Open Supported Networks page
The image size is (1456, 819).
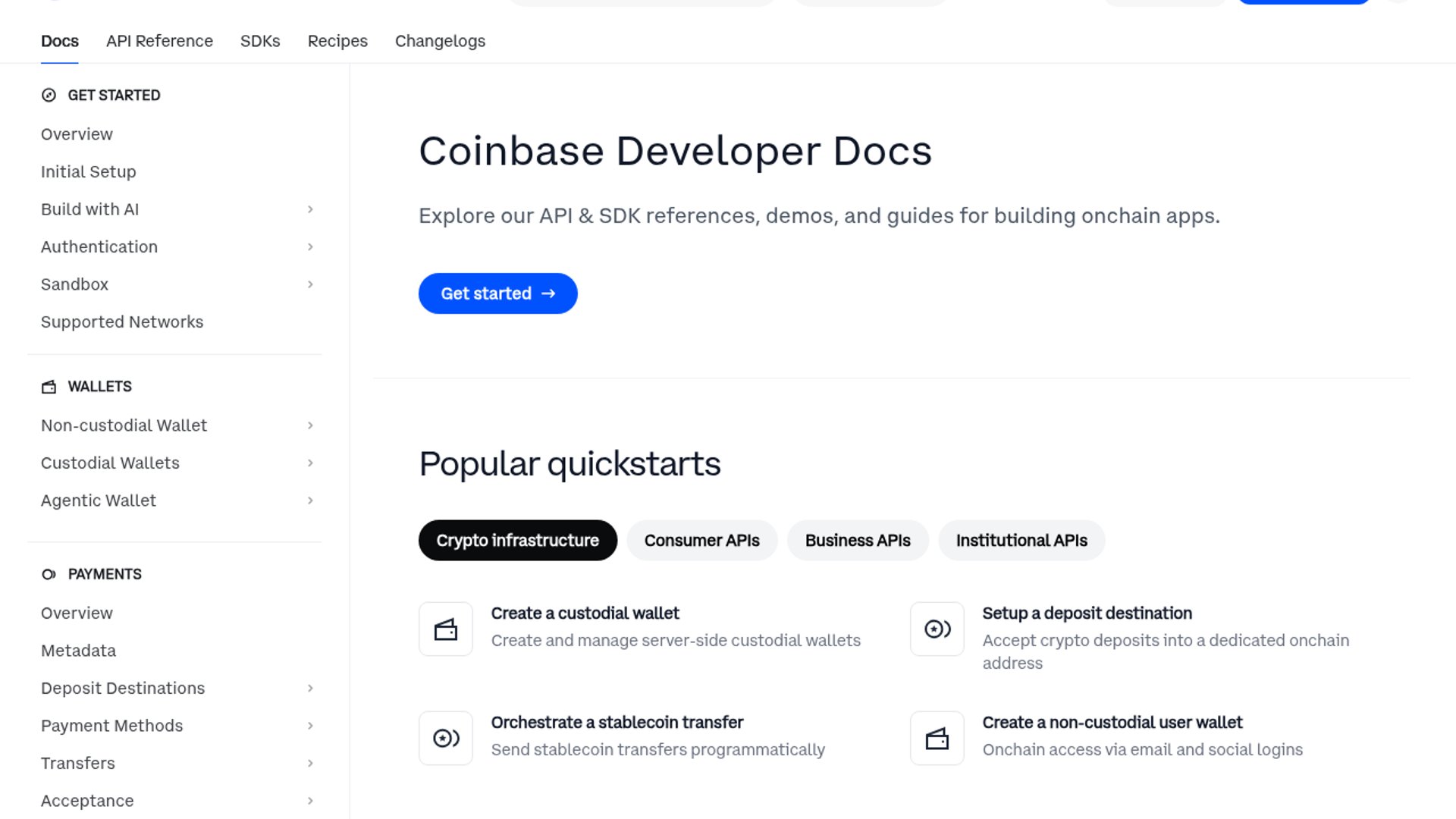pos(122,322)
